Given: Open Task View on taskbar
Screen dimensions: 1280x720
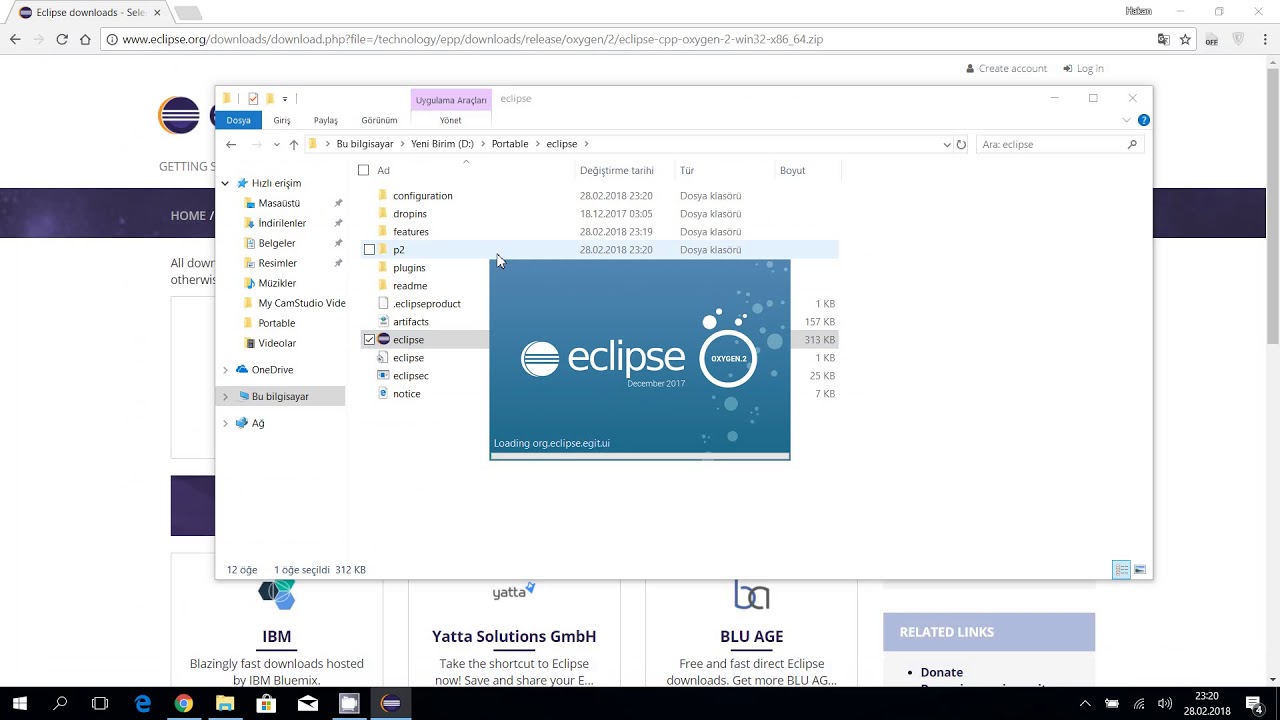Looking at the screenshot, I should tap(100, 704).
